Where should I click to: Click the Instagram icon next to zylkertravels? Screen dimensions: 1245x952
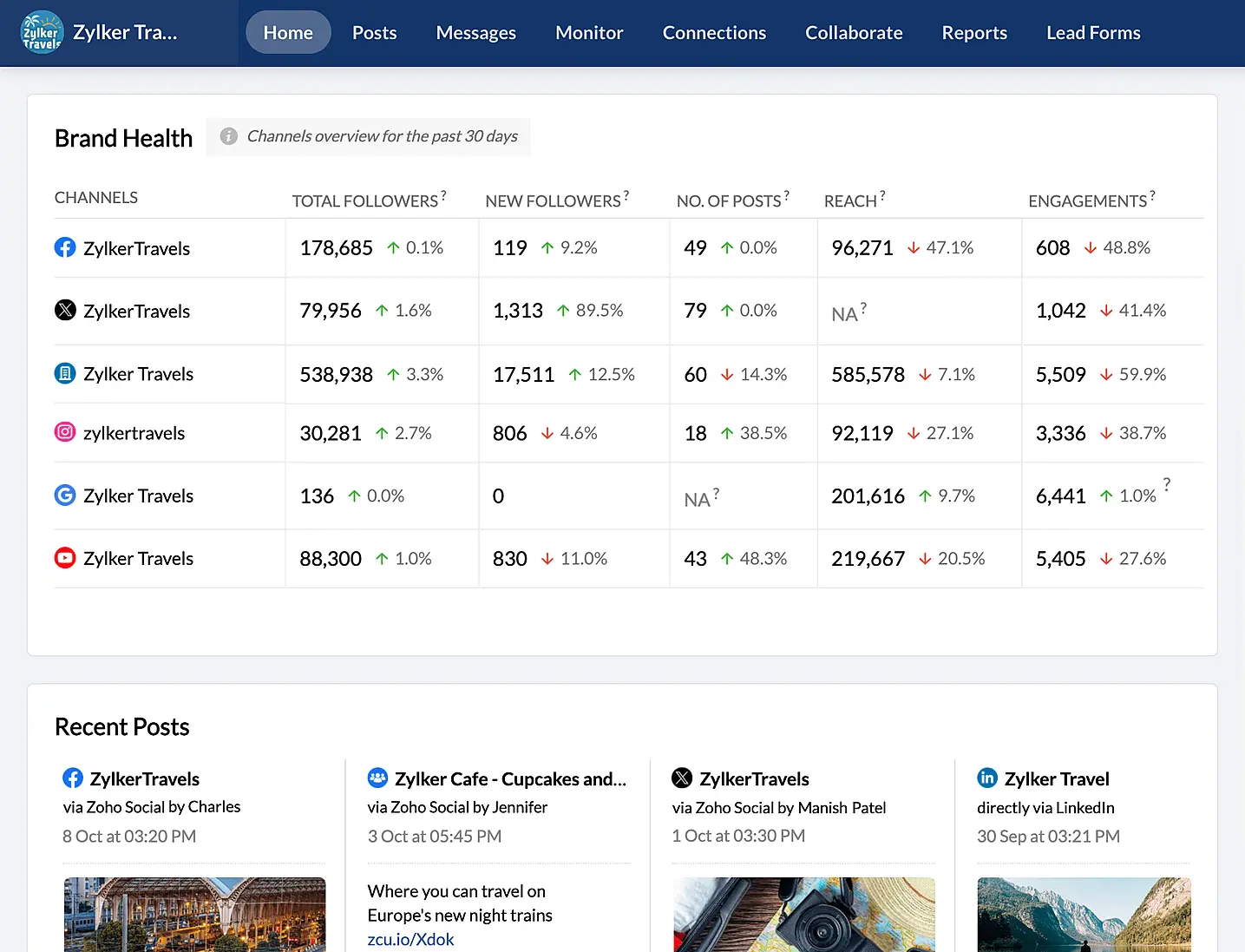point(65,432)
